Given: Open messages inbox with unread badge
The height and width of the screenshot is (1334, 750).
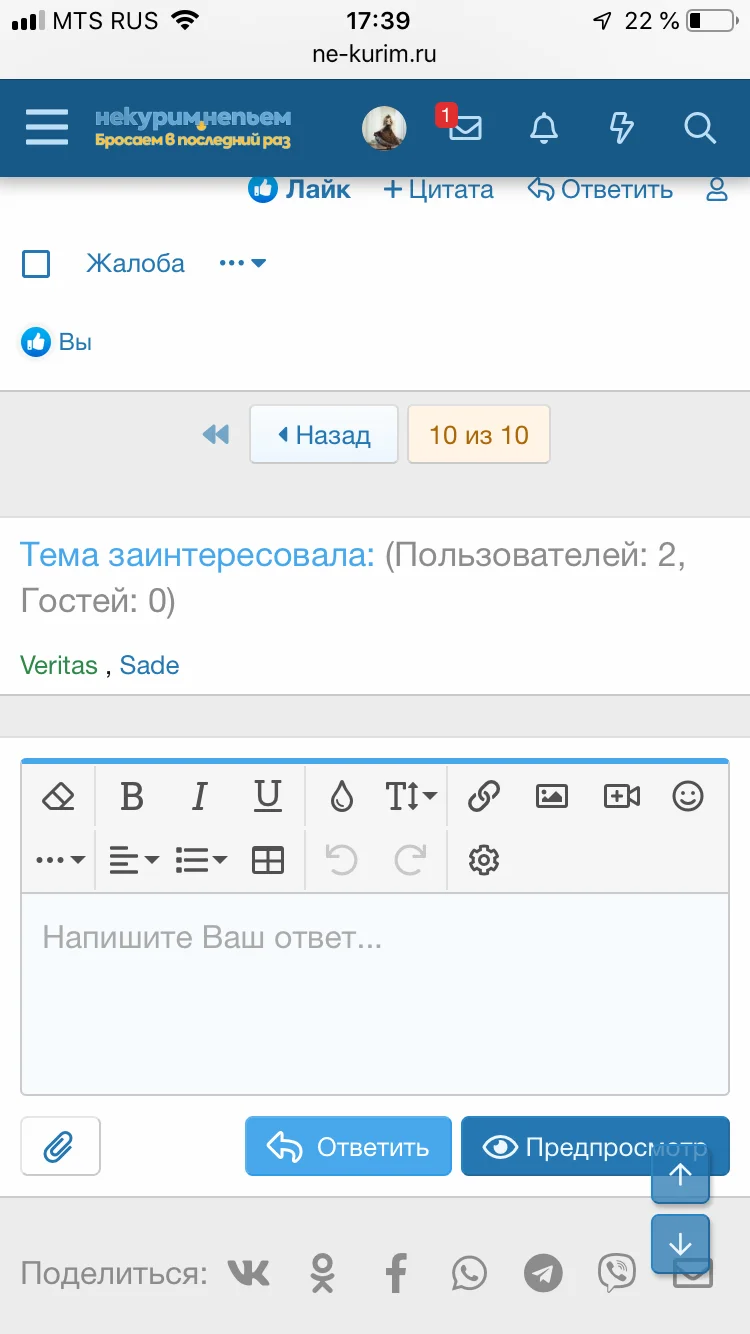Looking at the screenshot, I should (x=465, y=128).
